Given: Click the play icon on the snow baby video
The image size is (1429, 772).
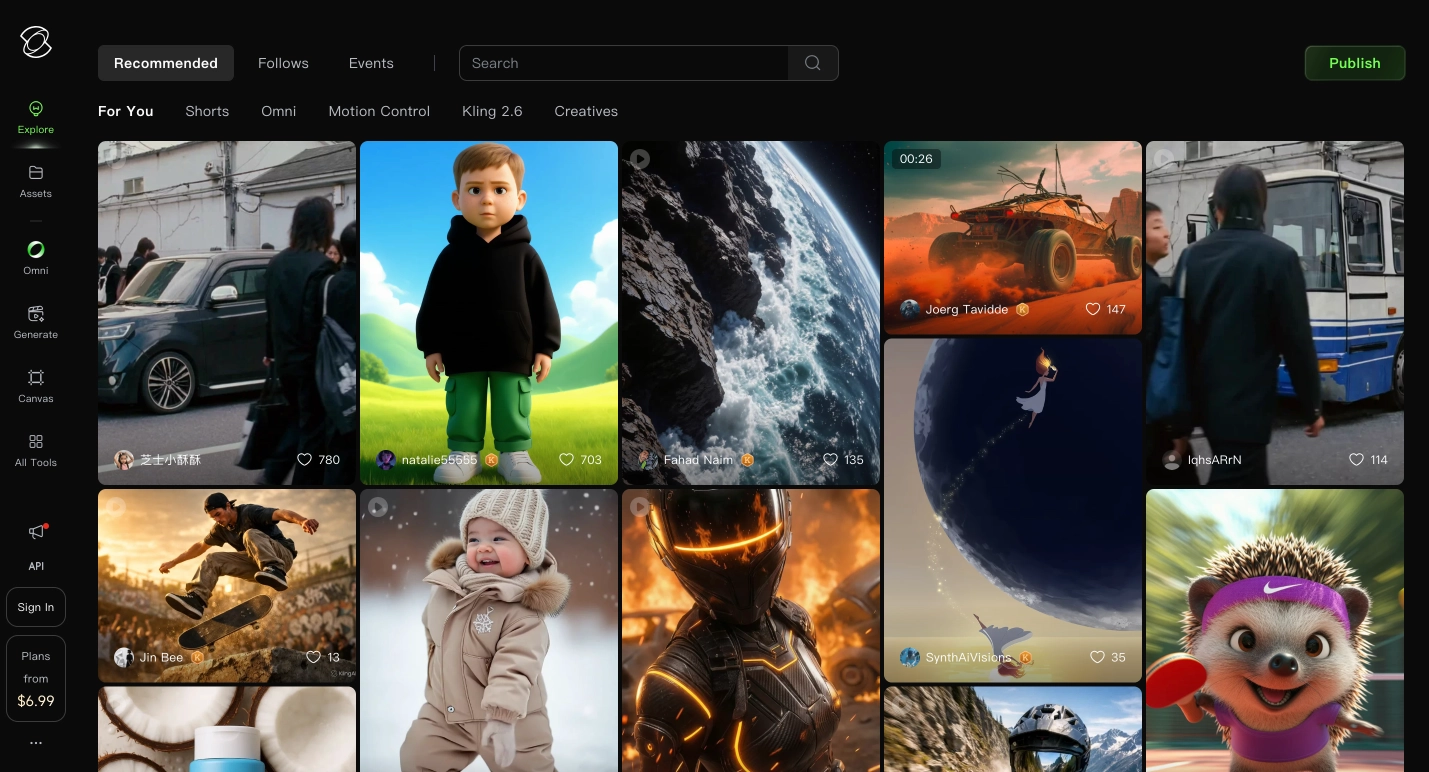Looking at the screenshot, I should [x=378, y=507].
